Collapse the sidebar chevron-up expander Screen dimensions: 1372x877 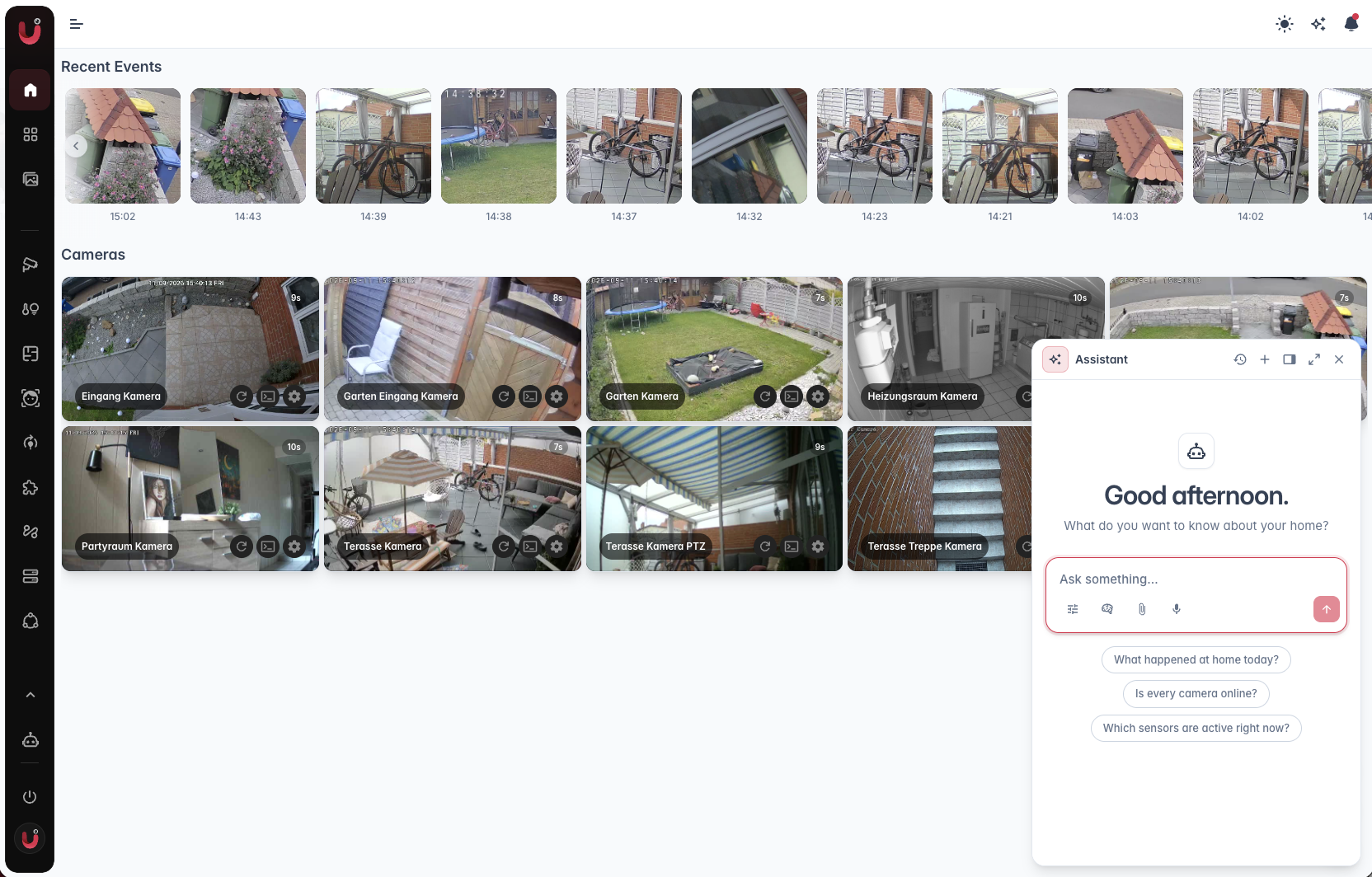click(31, 695)
